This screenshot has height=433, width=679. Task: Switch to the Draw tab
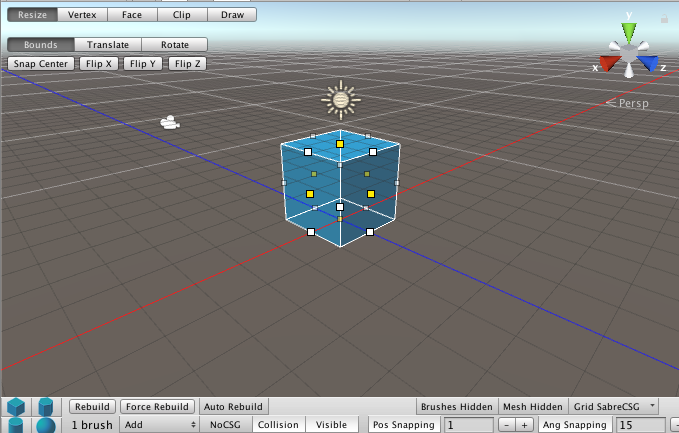pos(233,15)
